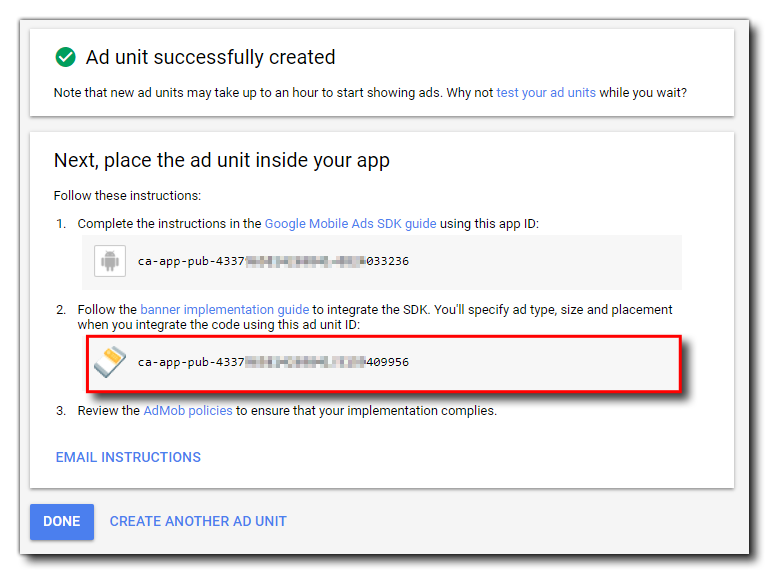
Task: Click the yellow banner ad unit icon
Action: [109, 361]
